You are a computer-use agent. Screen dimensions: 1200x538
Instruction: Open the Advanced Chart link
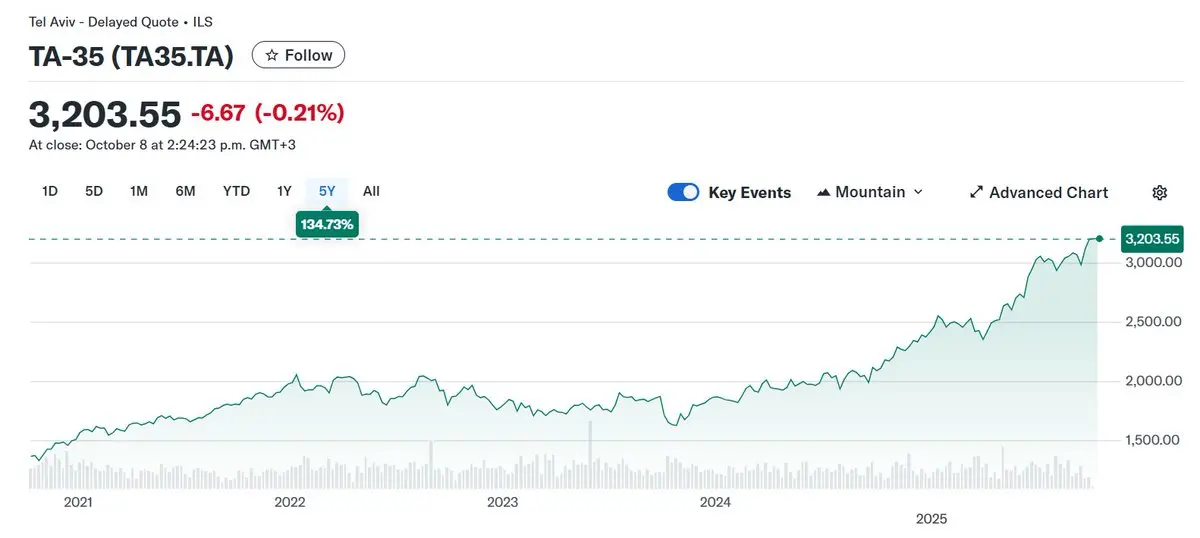click(1048, 193)
